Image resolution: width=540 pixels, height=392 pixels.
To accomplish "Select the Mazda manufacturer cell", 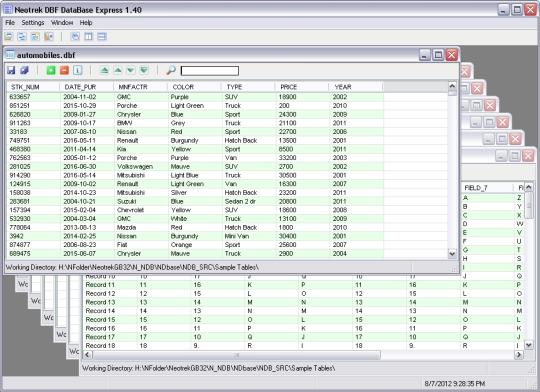I will click(141, 228).
